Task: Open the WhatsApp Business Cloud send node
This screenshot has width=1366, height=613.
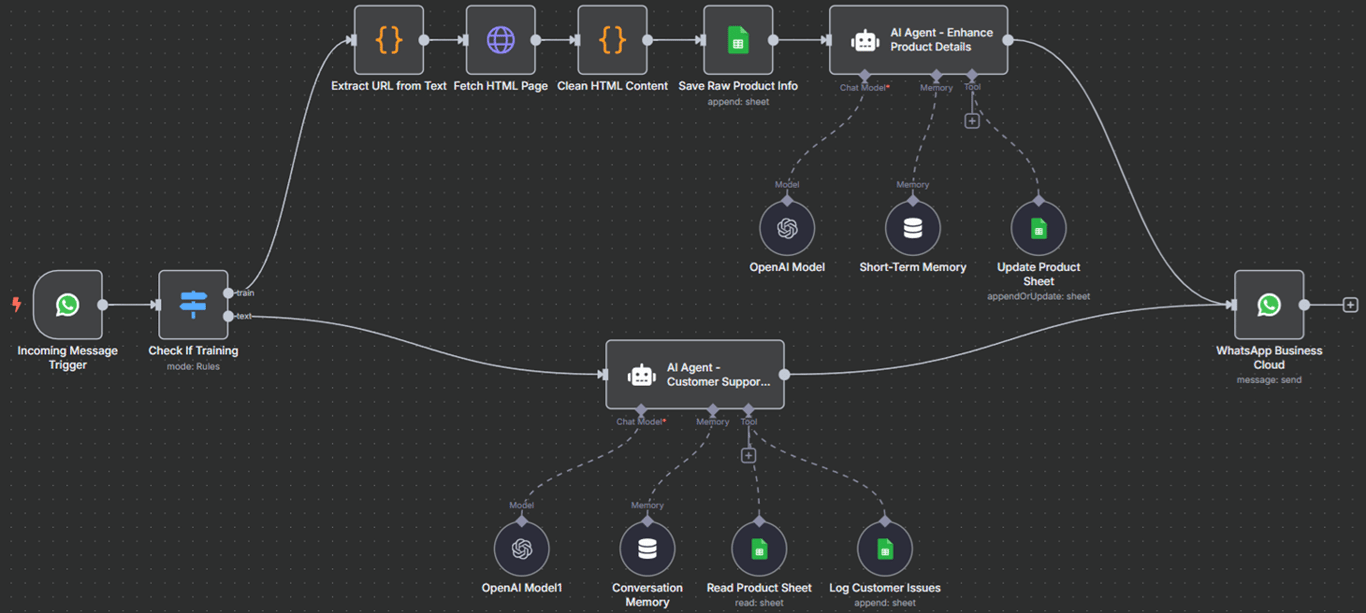Action: [x=1268, y=304]
